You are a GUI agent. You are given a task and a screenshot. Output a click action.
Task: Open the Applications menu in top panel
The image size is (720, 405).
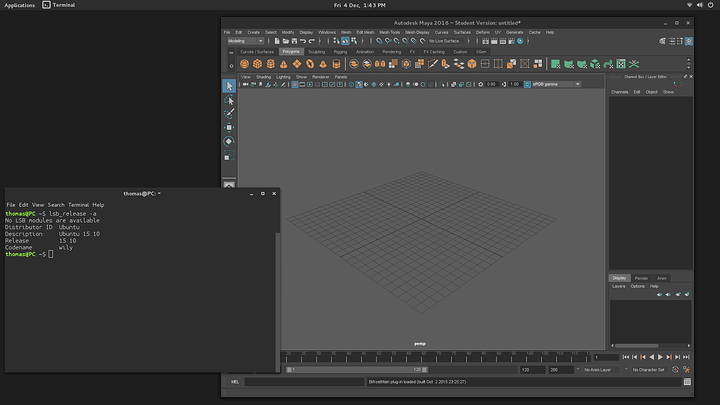click(x=20, y=5)
